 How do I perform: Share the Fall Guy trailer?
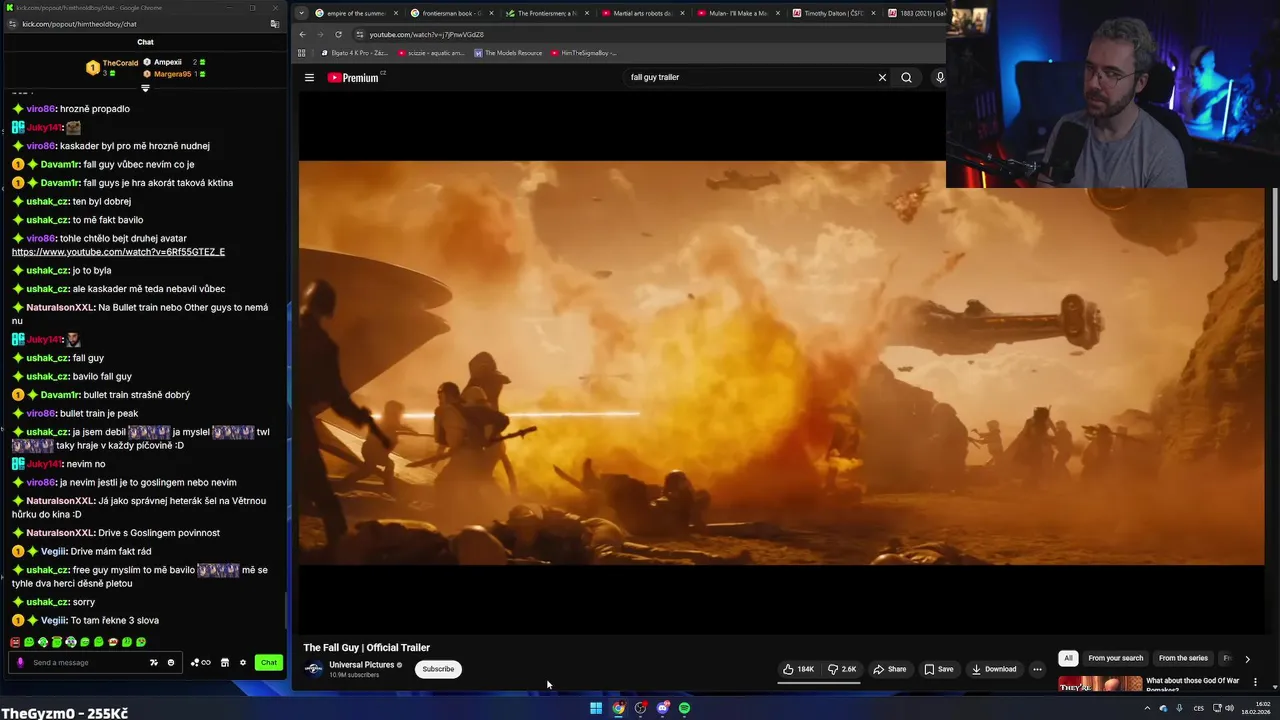pos(889,669)
